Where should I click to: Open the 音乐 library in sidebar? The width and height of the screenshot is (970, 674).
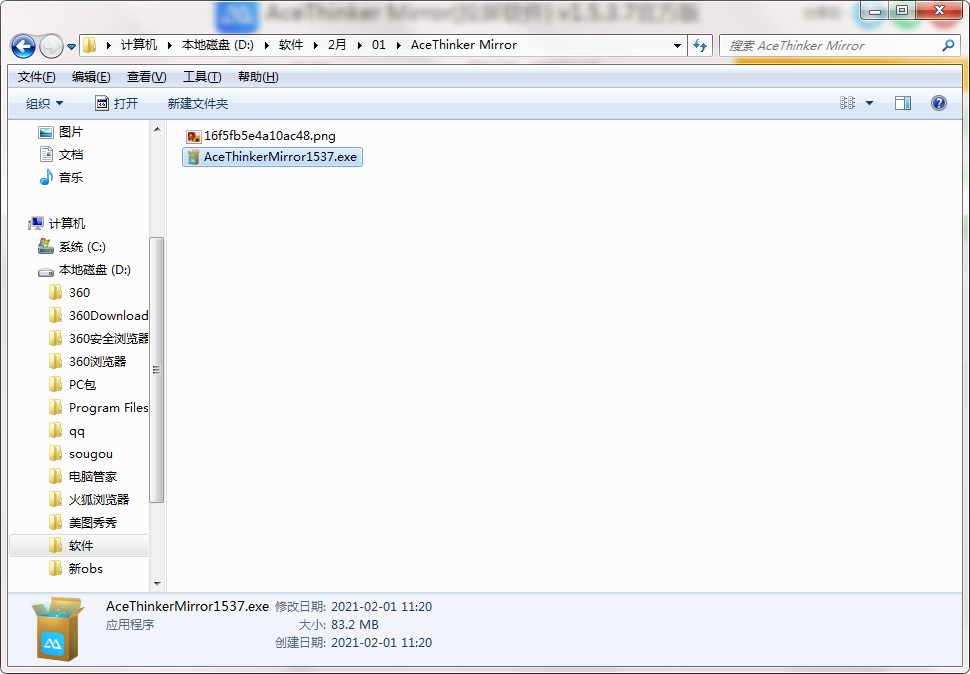click(x=70, y=177)
